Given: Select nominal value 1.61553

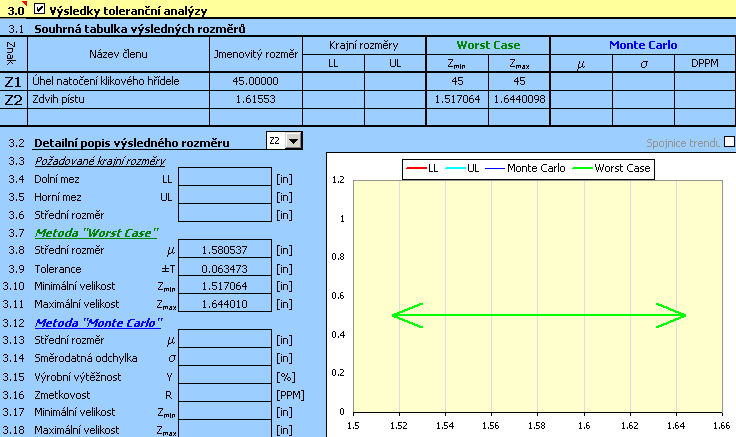Looking at the screenshot, I should [x=256, y=100].
